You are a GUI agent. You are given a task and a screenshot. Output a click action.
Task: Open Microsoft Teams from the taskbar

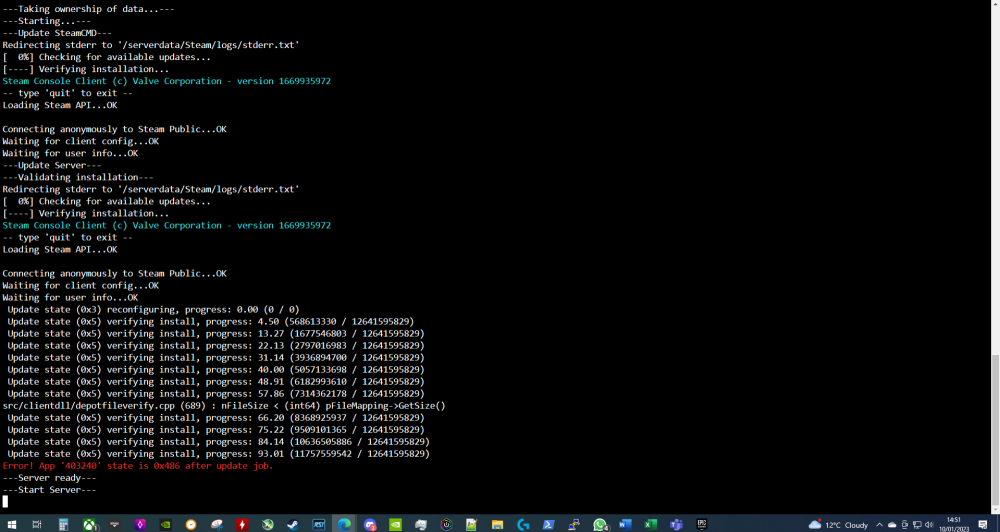[x=676, y=524]
